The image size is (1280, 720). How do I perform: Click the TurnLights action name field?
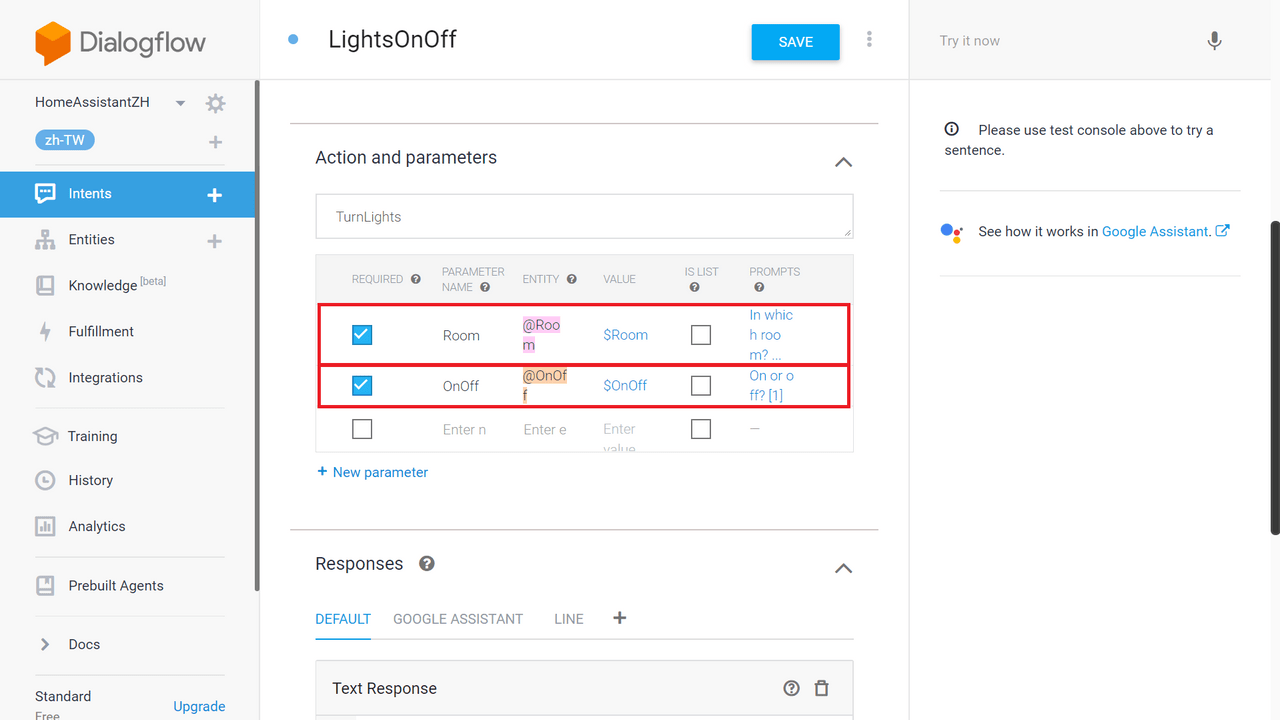point(584,217)
